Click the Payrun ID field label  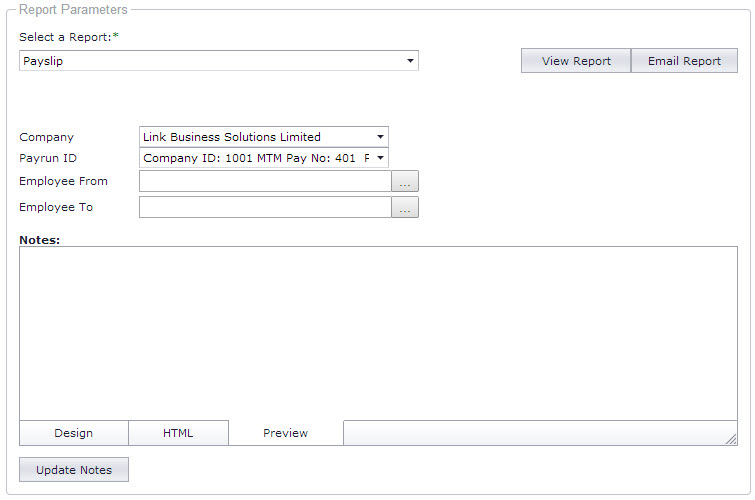[48, 158]
